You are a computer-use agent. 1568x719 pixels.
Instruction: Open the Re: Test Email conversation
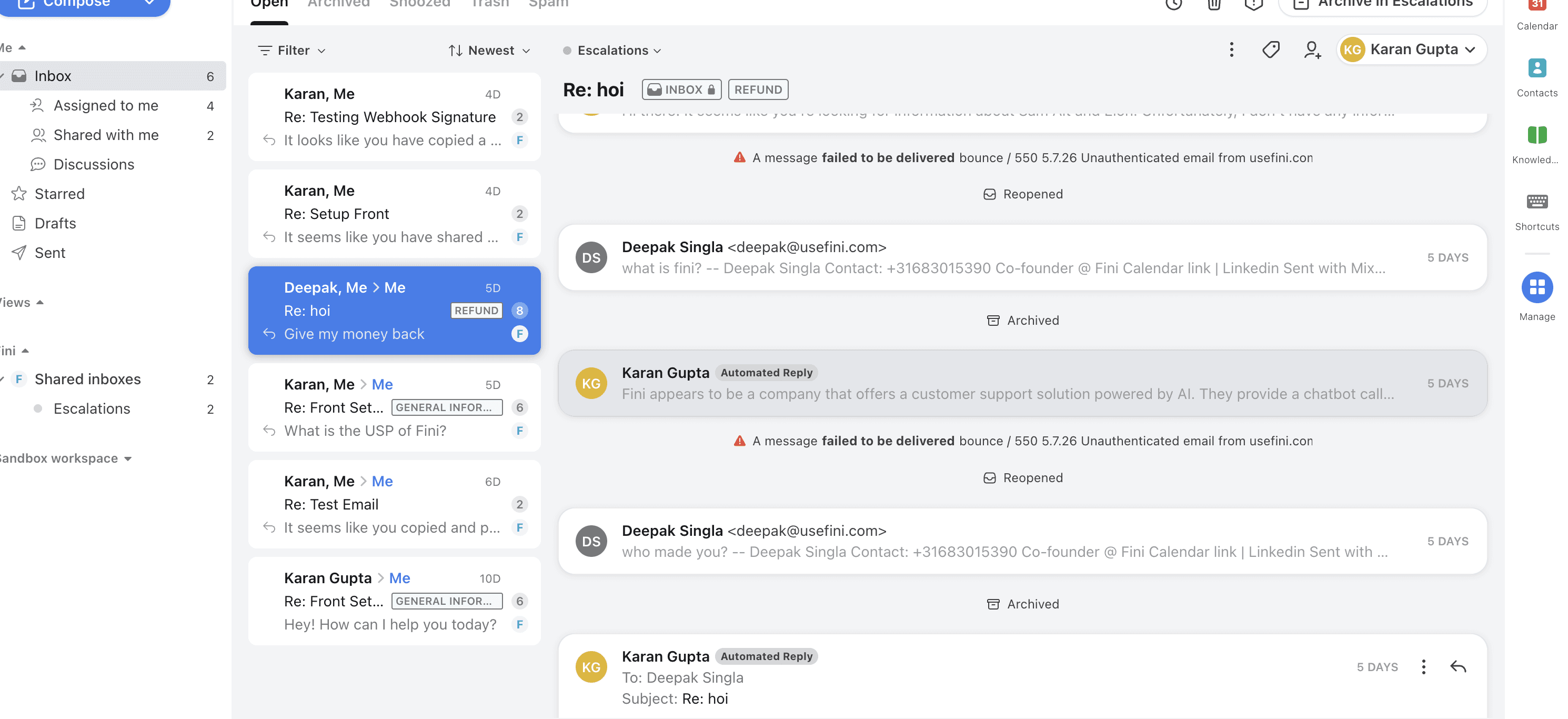395,504
